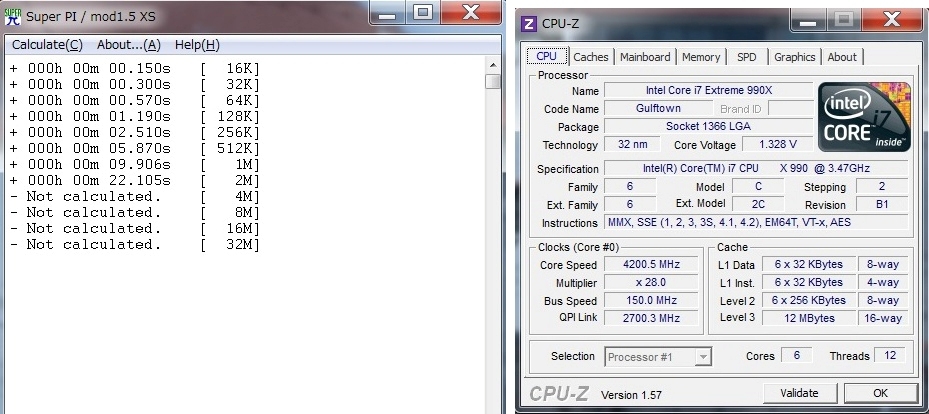Expand the Processor #1 selection dropdown
The image size is (929, 414).
703,357
